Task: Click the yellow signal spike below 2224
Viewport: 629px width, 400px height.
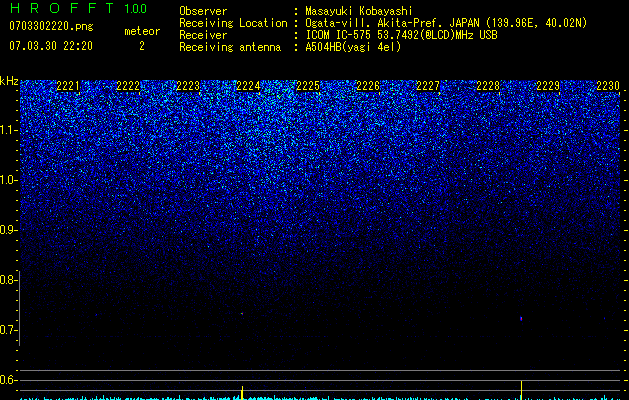Action: coord(242,392)
